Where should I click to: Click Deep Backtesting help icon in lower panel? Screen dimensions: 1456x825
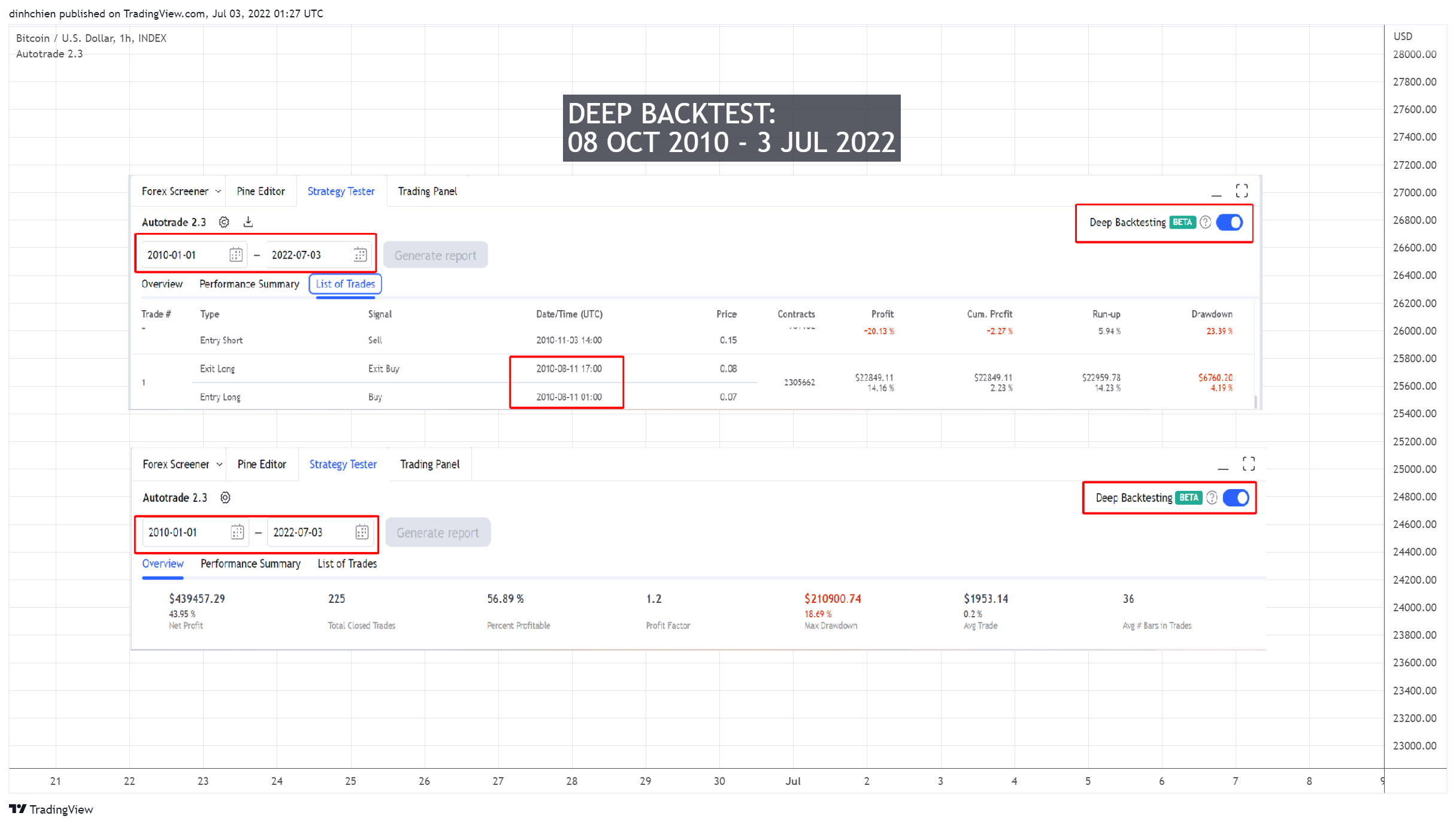pyautogui.click(x=1212, y=498)
